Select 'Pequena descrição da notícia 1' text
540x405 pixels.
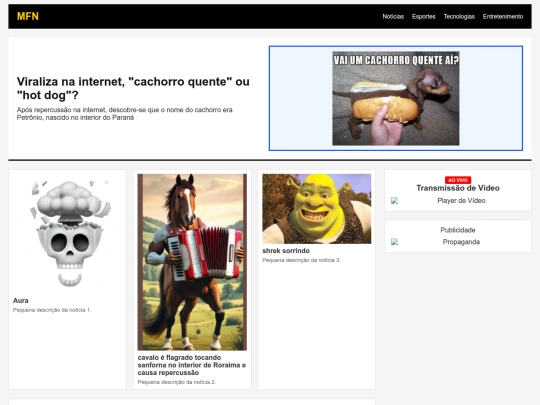click(x=52, y=310)
